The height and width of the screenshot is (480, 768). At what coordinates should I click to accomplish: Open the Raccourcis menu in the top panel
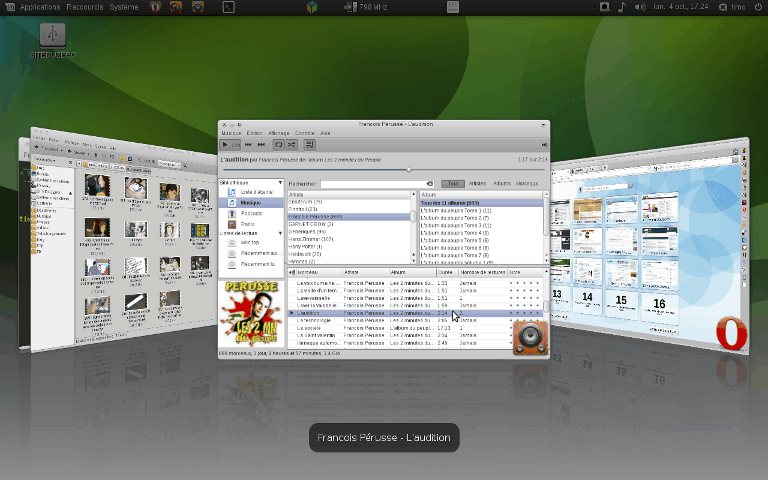[85, 7]
